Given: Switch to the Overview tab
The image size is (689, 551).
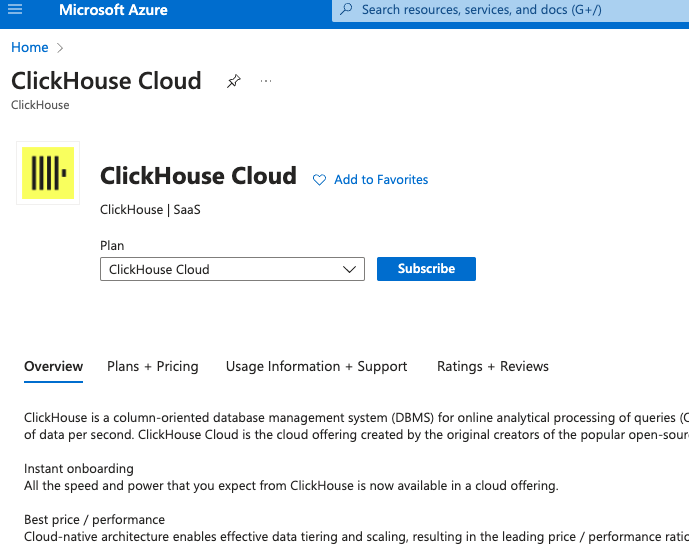Looking at the screenshot, I should tap(53, 366).
